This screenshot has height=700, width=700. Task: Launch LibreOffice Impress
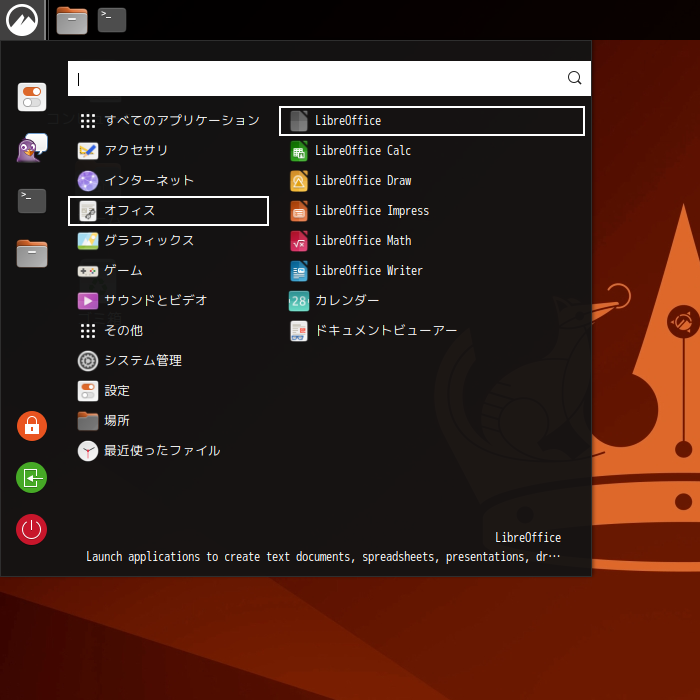coord(432,211)
